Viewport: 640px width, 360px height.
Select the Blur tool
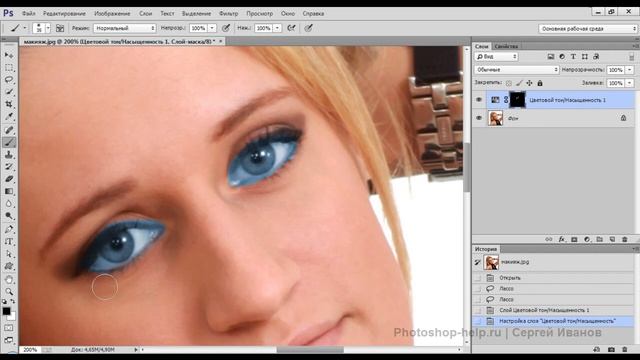9,204
